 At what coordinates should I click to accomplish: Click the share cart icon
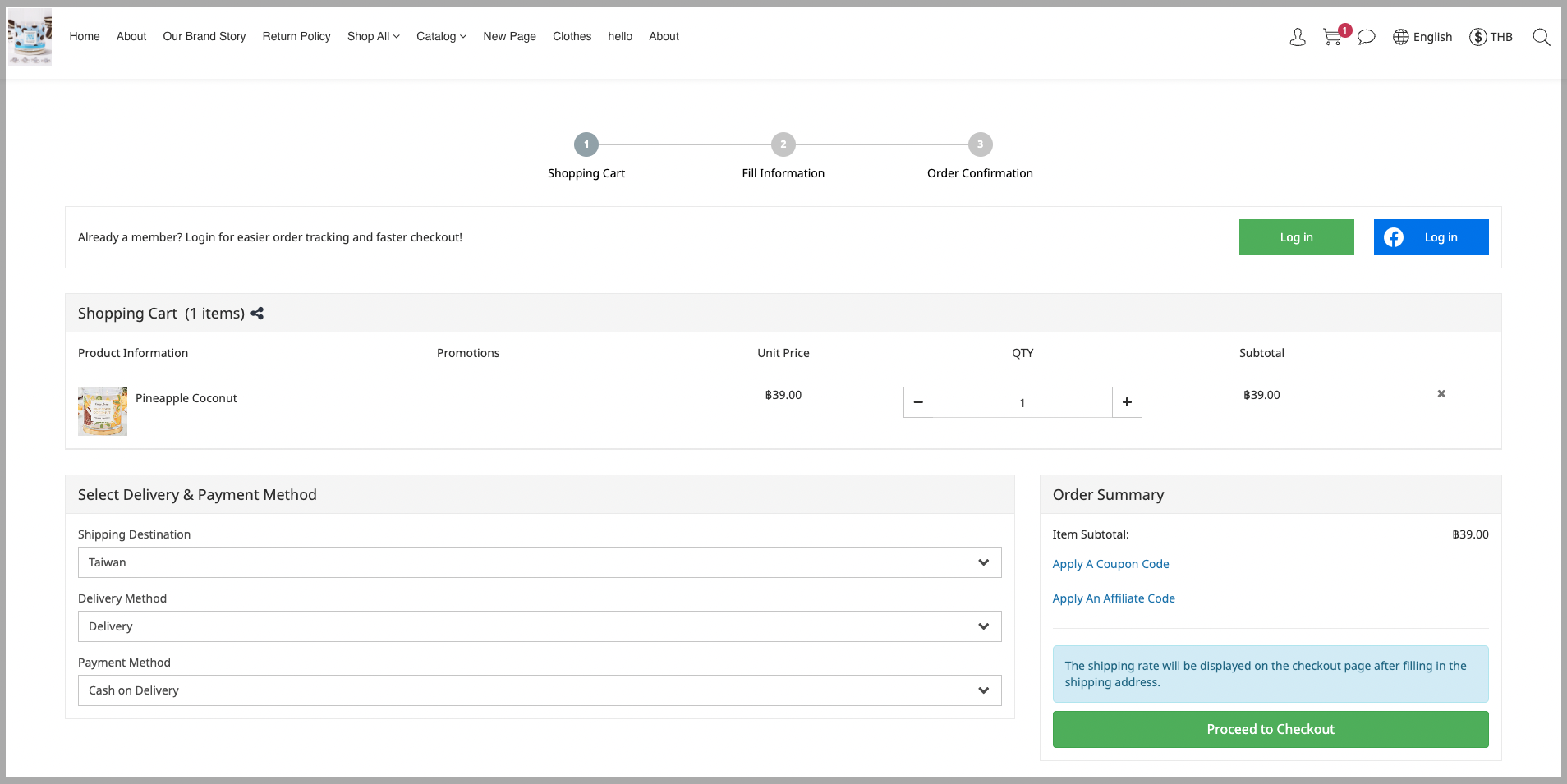click(257, 314)
